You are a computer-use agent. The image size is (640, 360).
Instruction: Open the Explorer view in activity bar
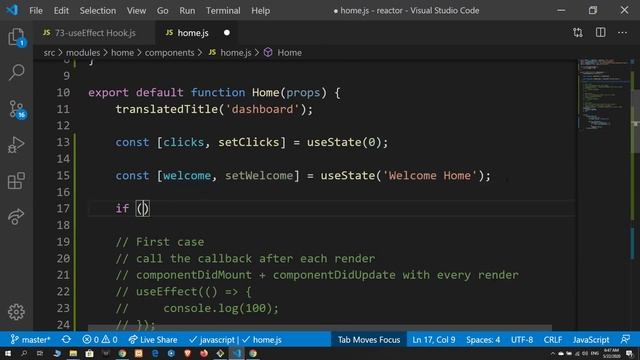click(16, 37)
